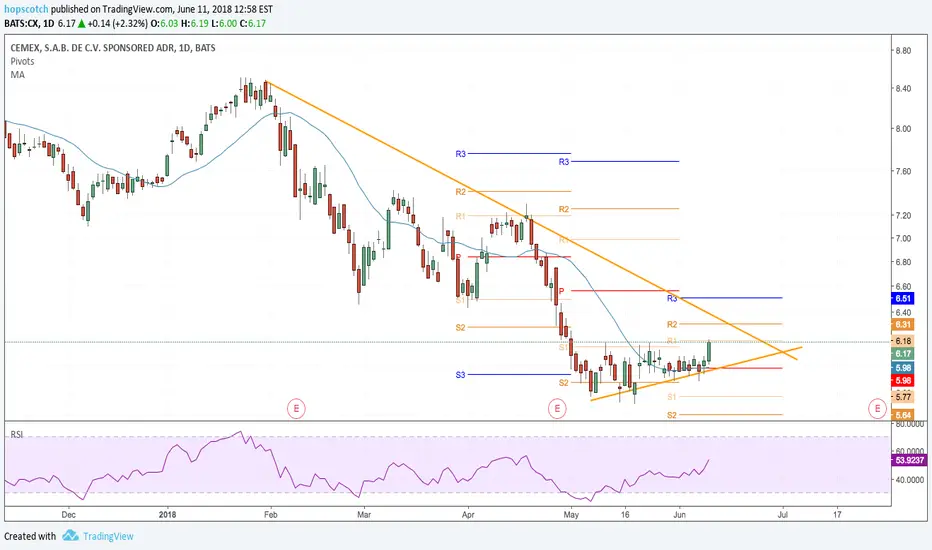The width and height of the screenshot is (932, 550).
Task: Click the purple 53.9237 RSI value tag
Action: 910,460
